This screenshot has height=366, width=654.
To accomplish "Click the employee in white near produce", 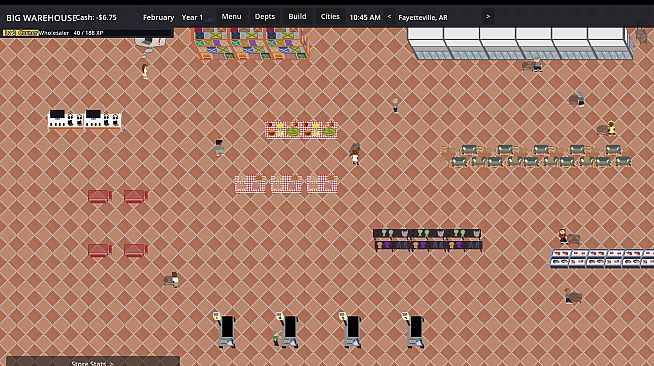I will click(355, 154).
